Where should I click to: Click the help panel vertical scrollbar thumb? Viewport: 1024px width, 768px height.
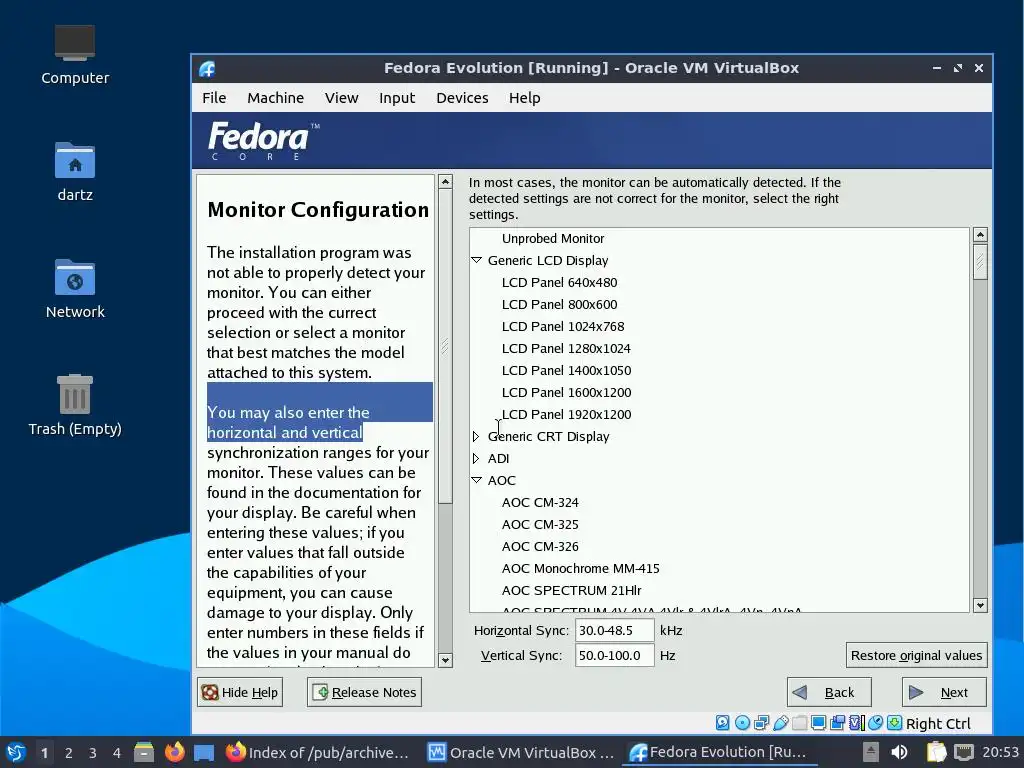tap(445, 346)
